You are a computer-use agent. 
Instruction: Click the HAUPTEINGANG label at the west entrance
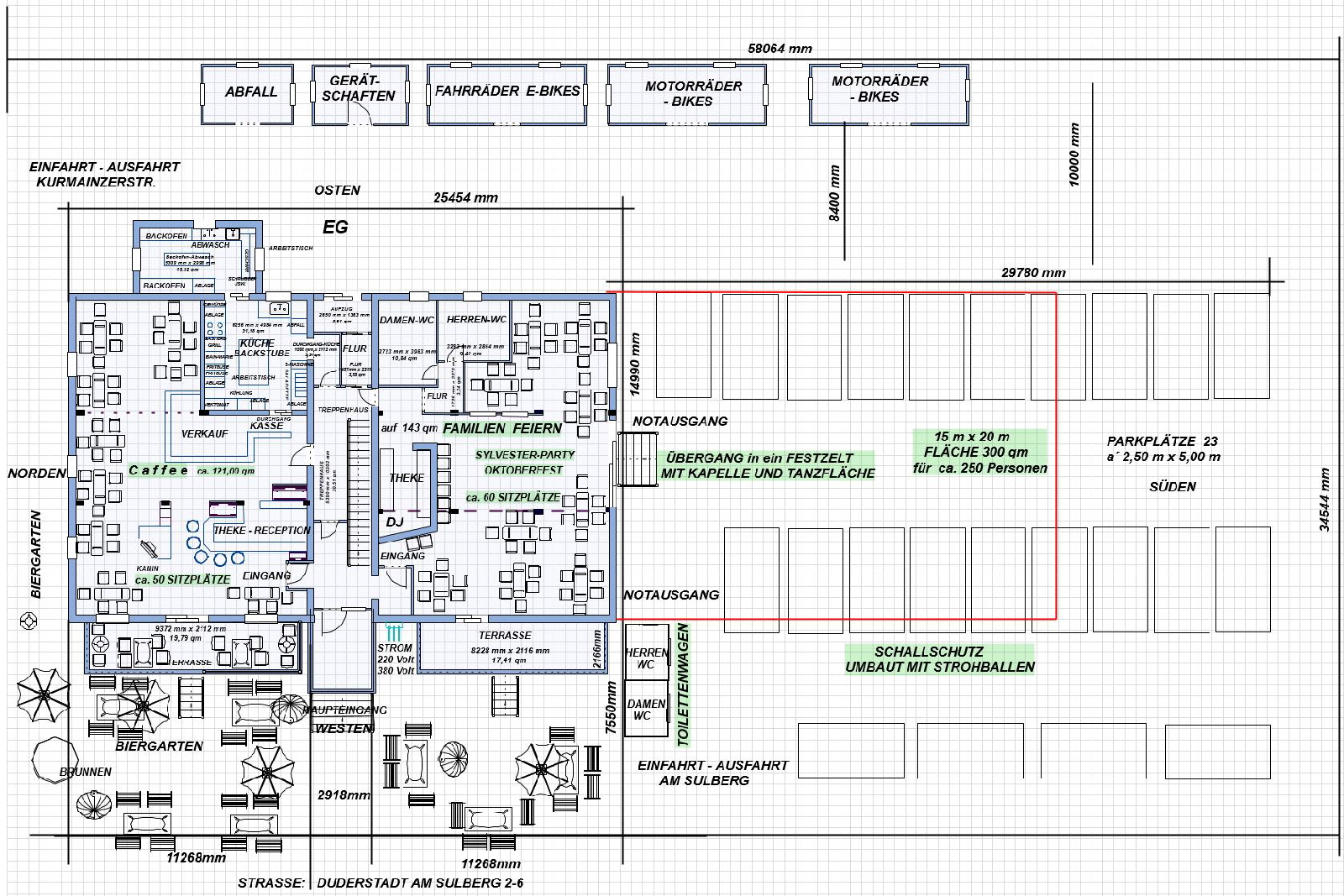click(344, 710)
